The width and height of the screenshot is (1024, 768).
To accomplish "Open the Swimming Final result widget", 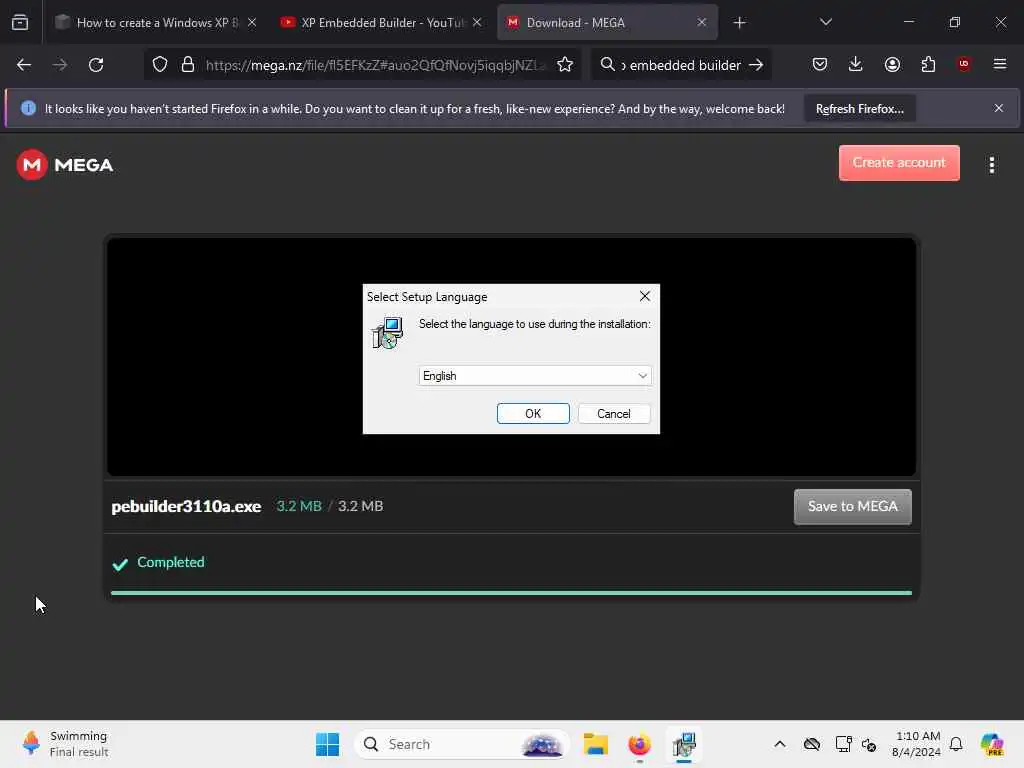I will (x=65, y=744).
